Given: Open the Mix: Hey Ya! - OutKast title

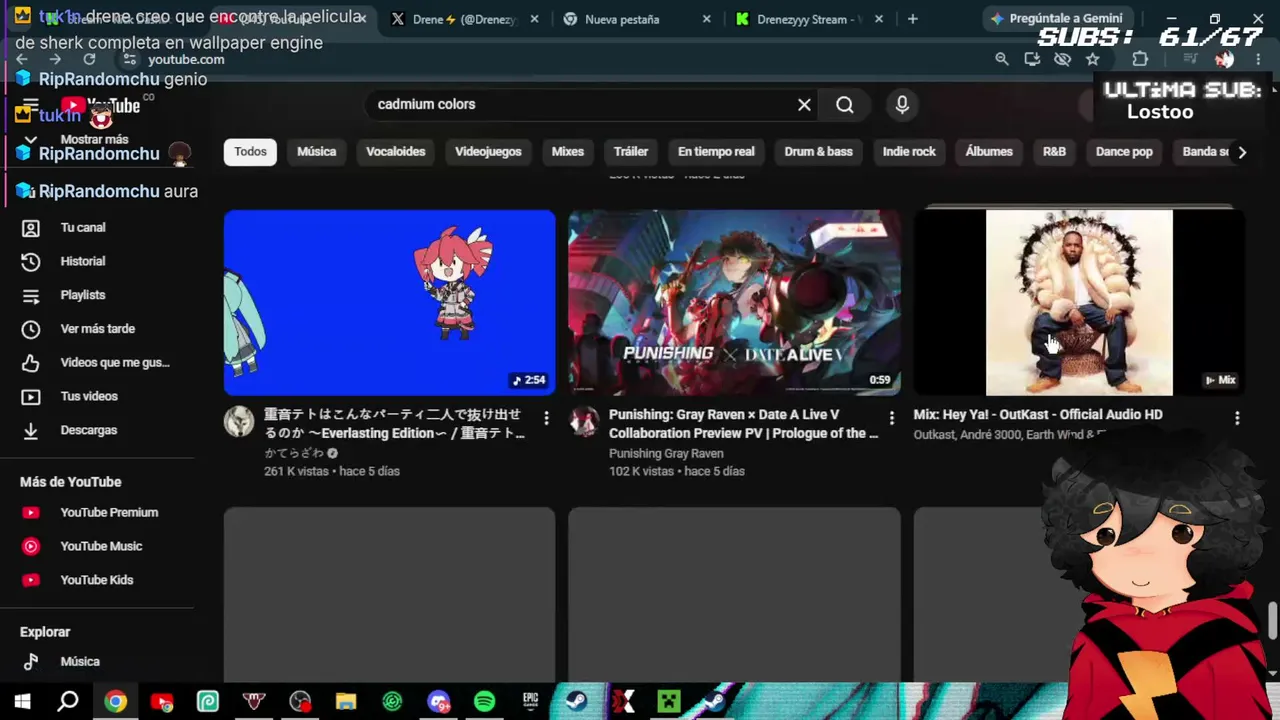Looking at the screenshot, I should tap(1038, 415).
